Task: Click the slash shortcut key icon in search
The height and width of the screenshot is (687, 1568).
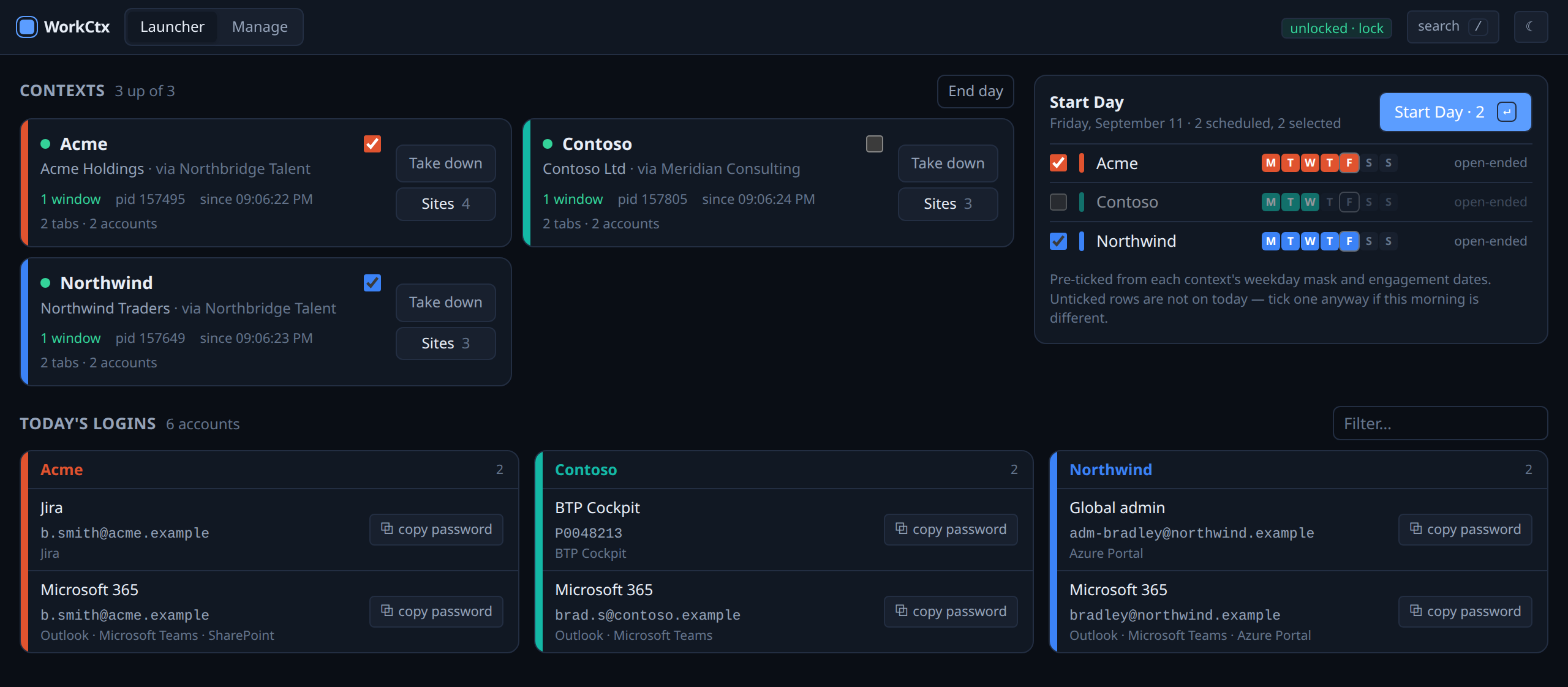Action: point(1477,27)
